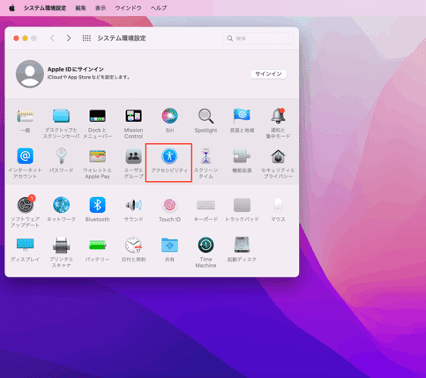Open インターネットアカウント pane
This screenshot has width=426, height=378.
click(x=25, y=163)
